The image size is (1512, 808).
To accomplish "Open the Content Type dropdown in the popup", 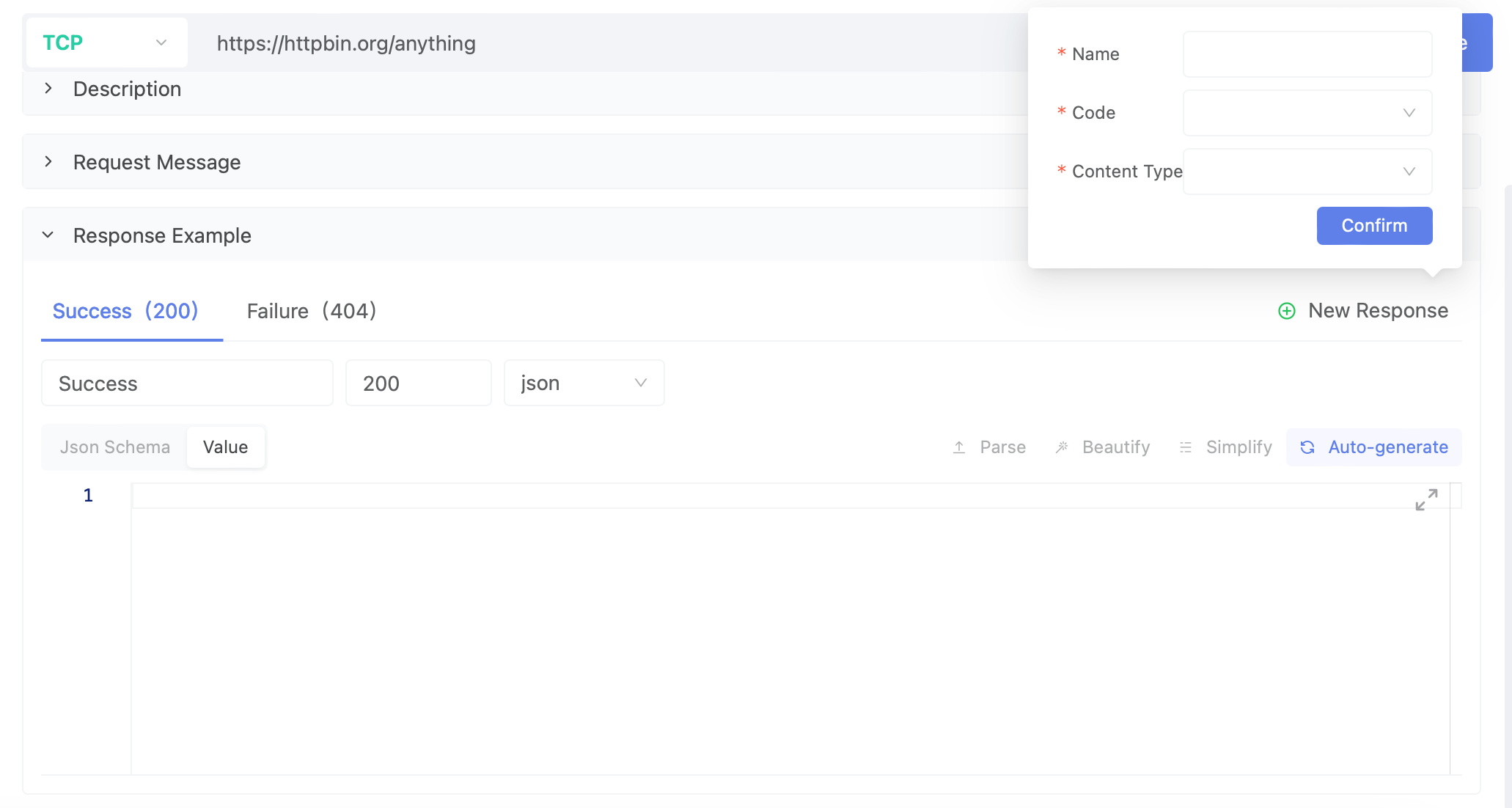I will (1307, 172).
